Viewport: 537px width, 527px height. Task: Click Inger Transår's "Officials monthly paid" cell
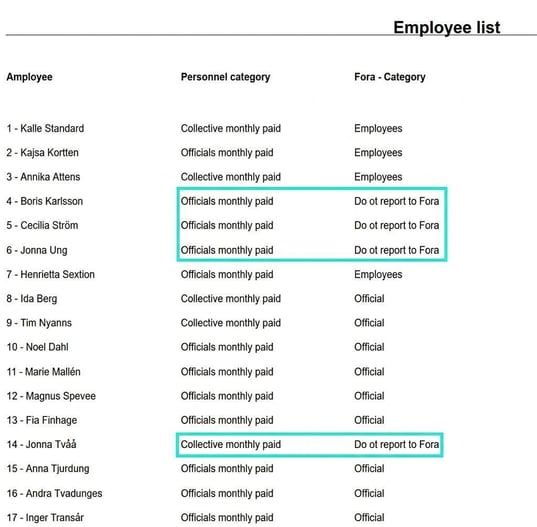[227, 517]
